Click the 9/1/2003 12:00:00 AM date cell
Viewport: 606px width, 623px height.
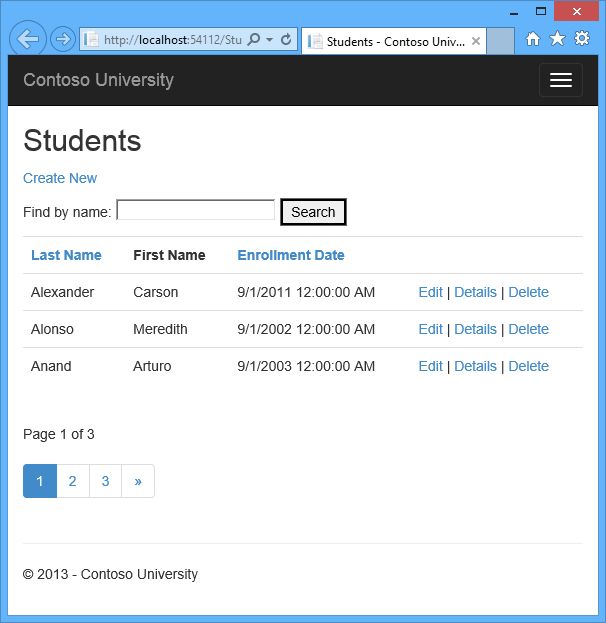[x=306, y=366]
